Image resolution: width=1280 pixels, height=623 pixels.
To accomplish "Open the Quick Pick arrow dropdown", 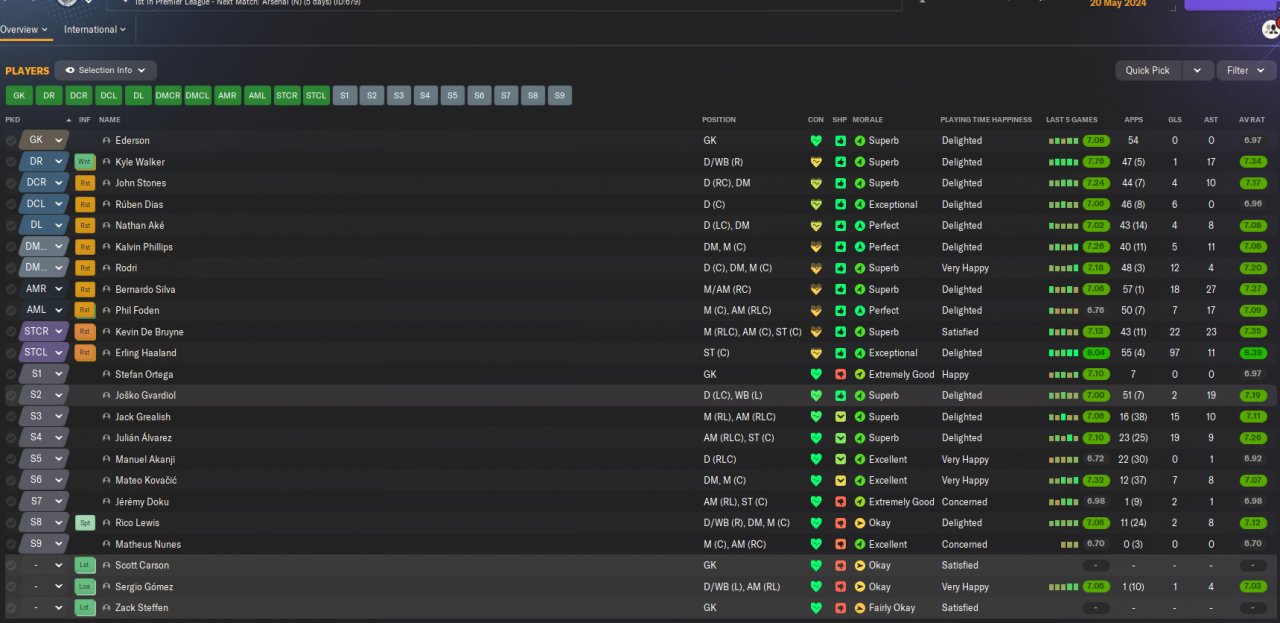I will pyautogui.click(x=1197, y=70).
